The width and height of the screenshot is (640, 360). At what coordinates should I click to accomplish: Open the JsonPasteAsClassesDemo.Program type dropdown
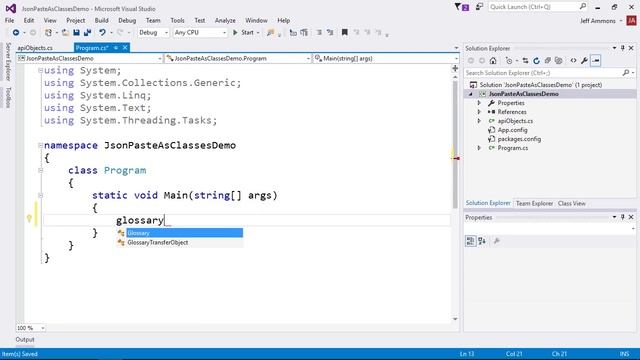coord(238,59)
